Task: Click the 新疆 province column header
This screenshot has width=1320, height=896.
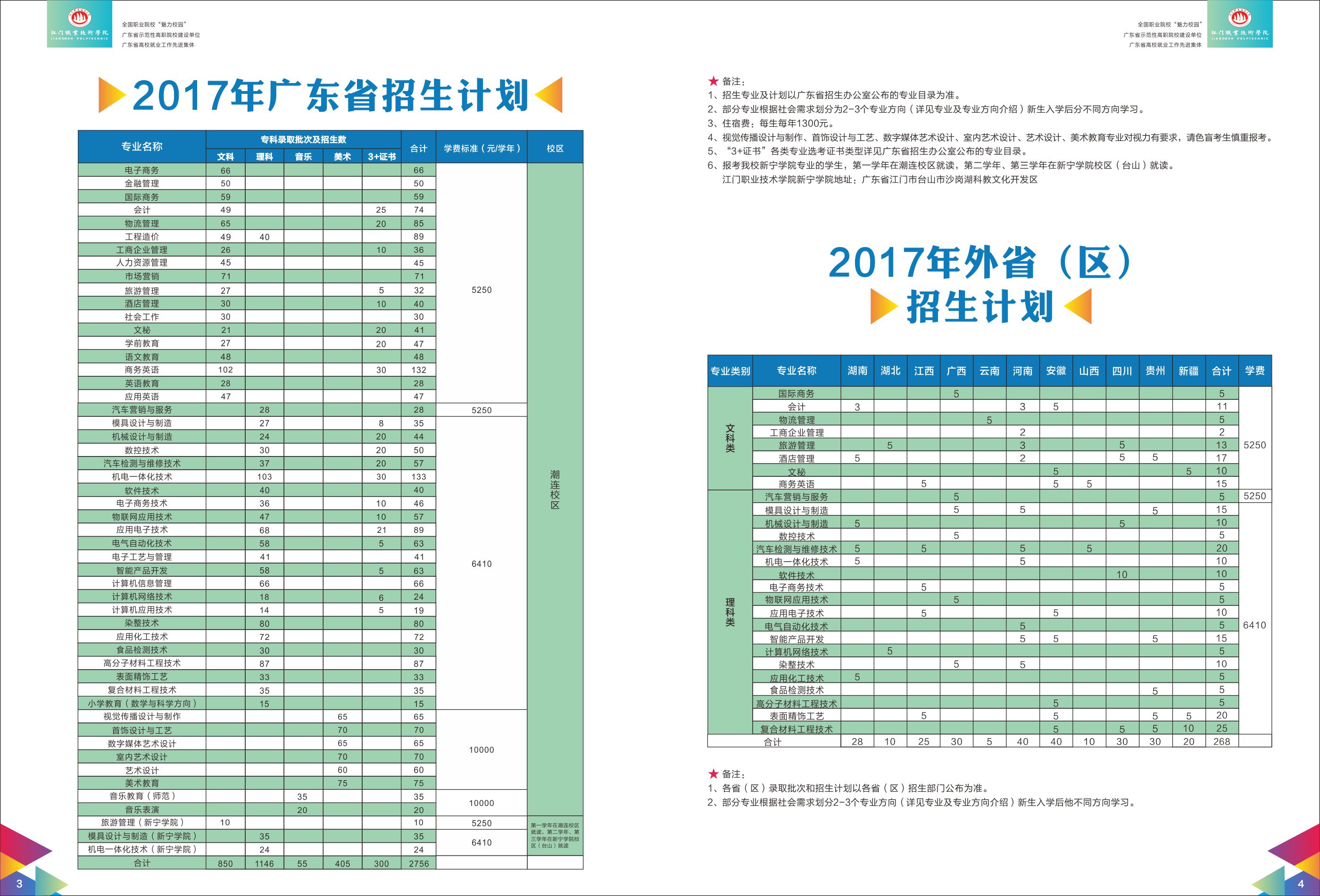Action: [x=1188, y=371]
